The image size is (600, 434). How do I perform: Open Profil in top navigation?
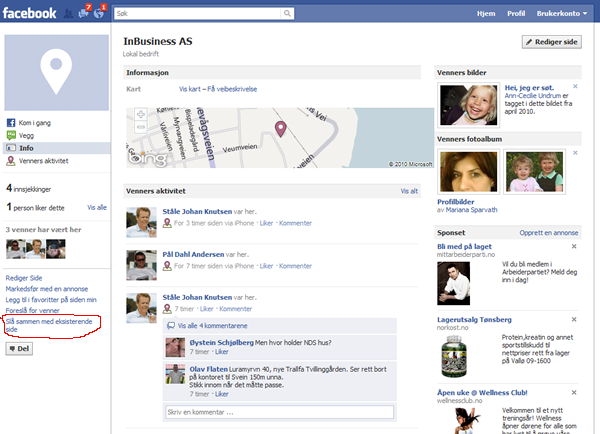click(516, 13)
